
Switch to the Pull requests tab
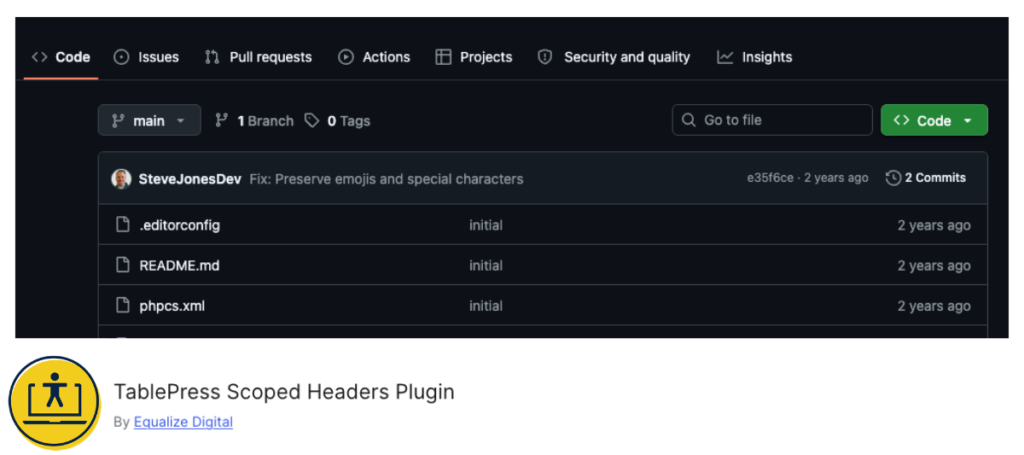tap(258, 57)
